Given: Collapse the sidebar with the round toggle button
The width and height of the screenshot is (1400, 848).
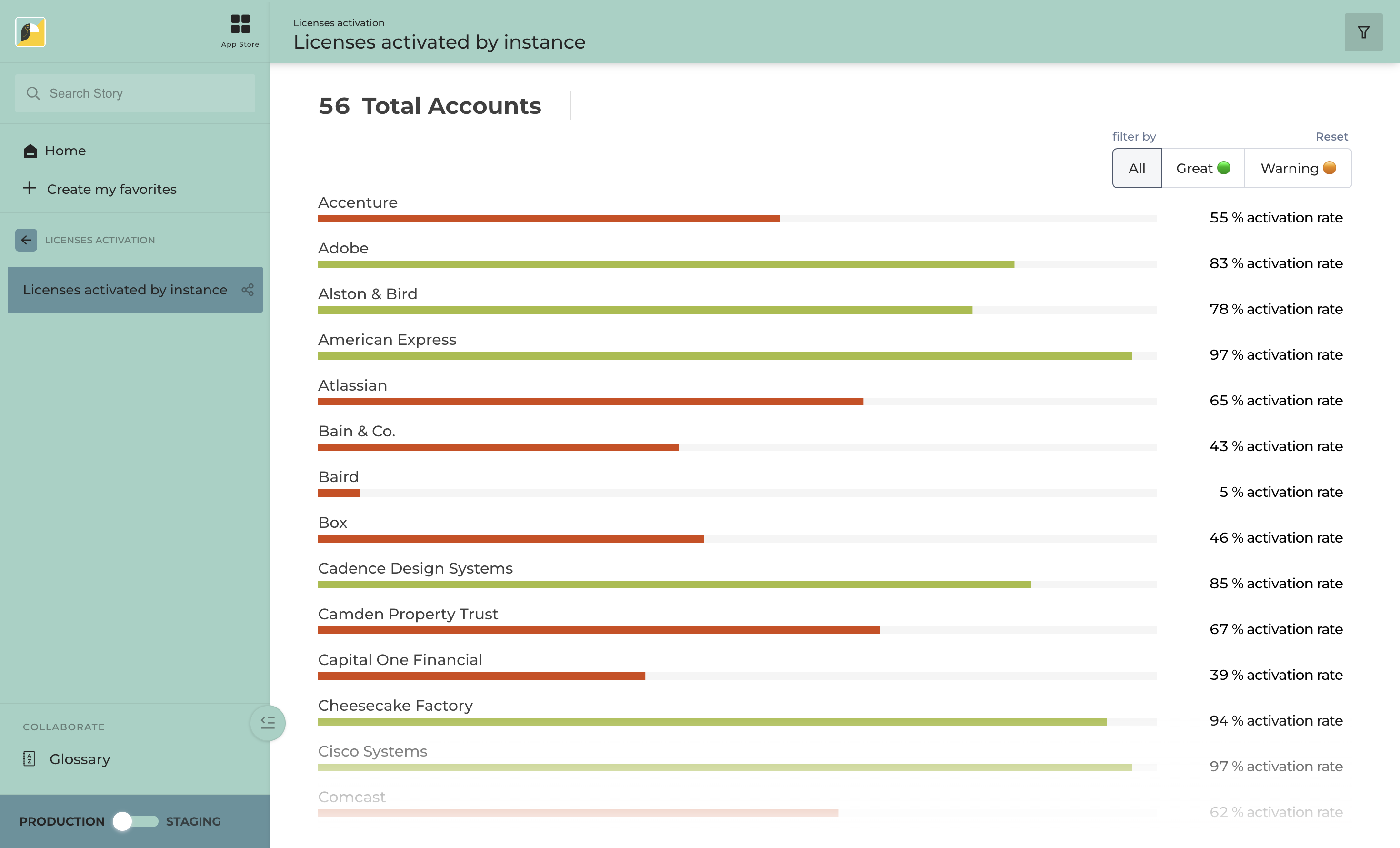Looking at the screenshot, I should click(x=268, y=723).
